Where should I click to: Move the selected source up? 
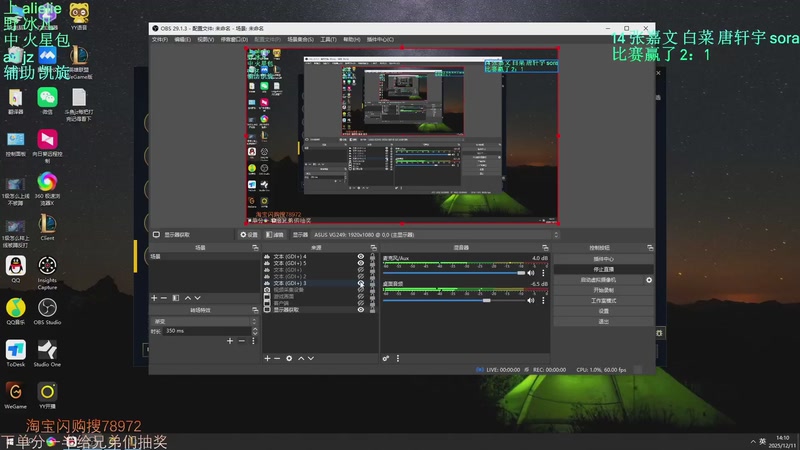click(301, 359)
